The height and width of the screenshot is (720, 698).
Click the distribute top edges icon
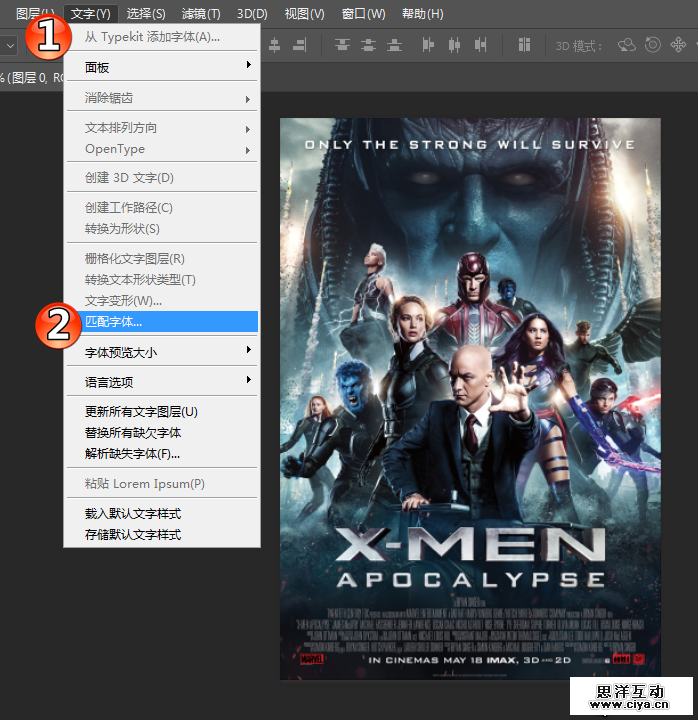(343, 45)
